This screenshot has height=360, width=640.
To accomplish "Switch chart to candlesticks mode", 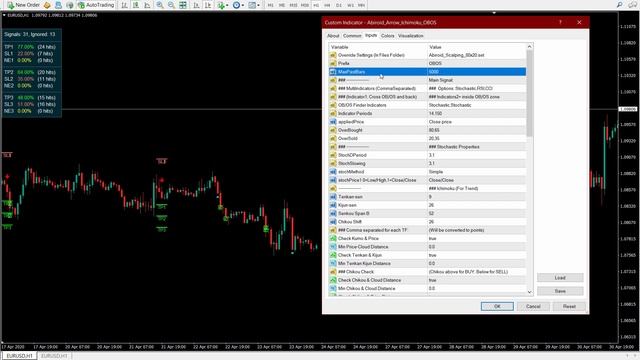I will [136, 5].
